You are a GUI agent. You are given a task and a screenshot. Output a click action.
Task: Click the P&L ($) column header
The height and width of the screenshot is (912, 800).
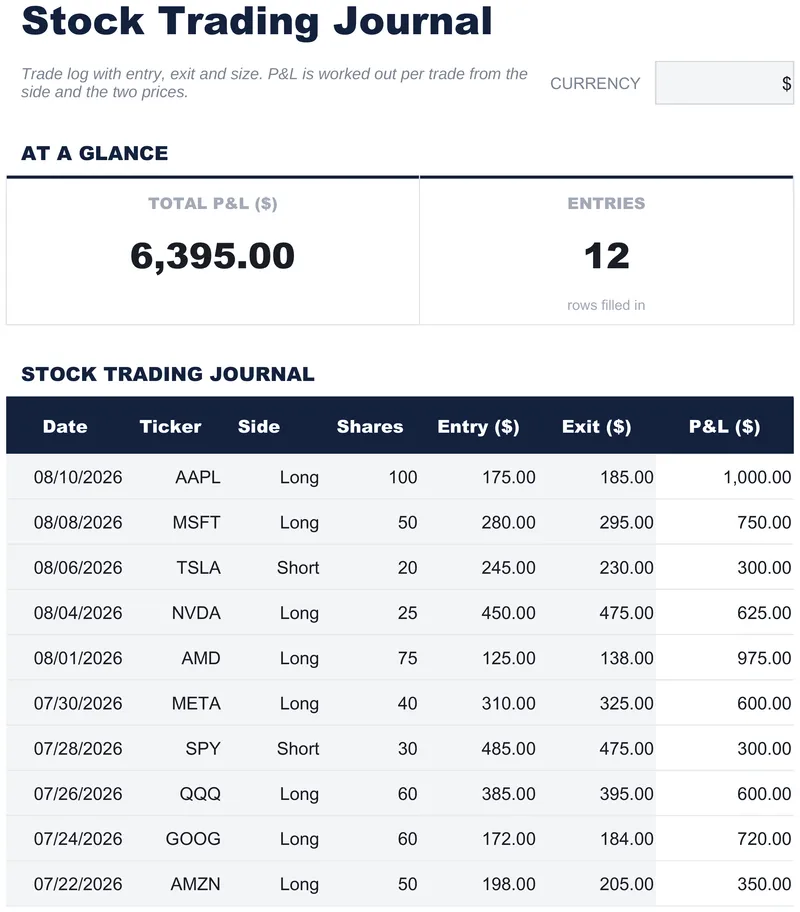coord(724,426)
